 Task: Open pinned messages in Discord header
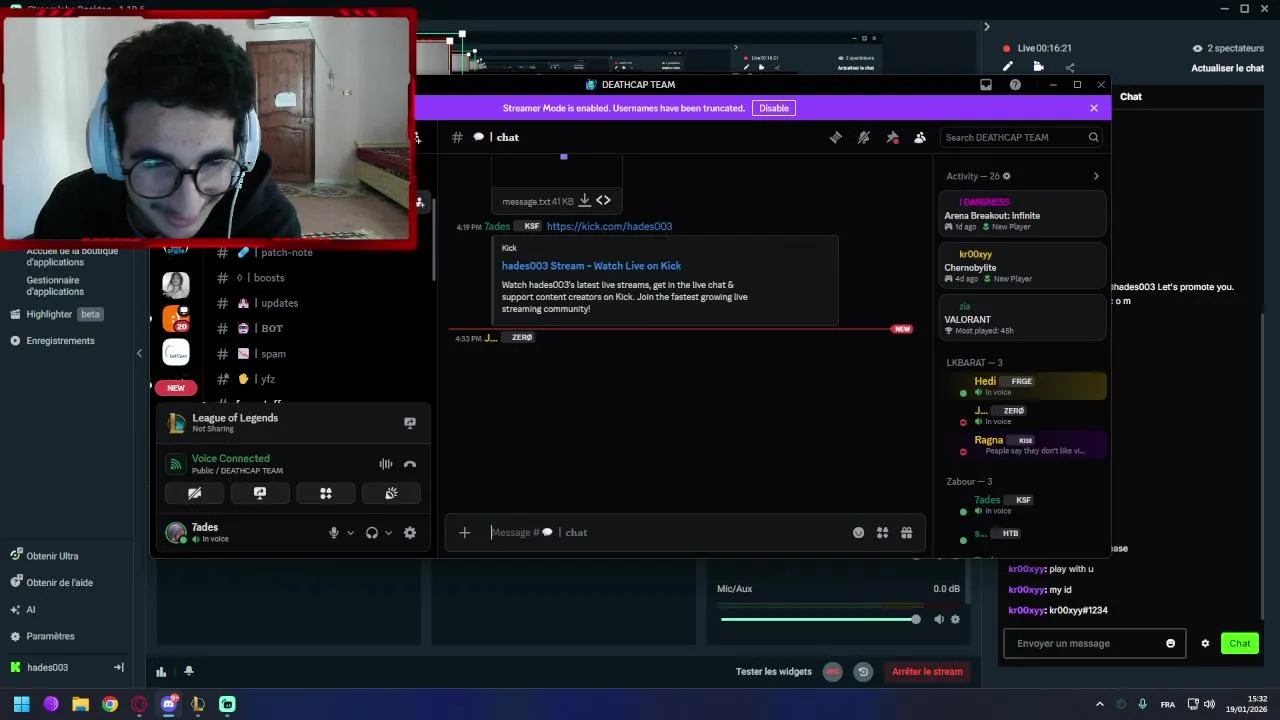coord(892,137)
